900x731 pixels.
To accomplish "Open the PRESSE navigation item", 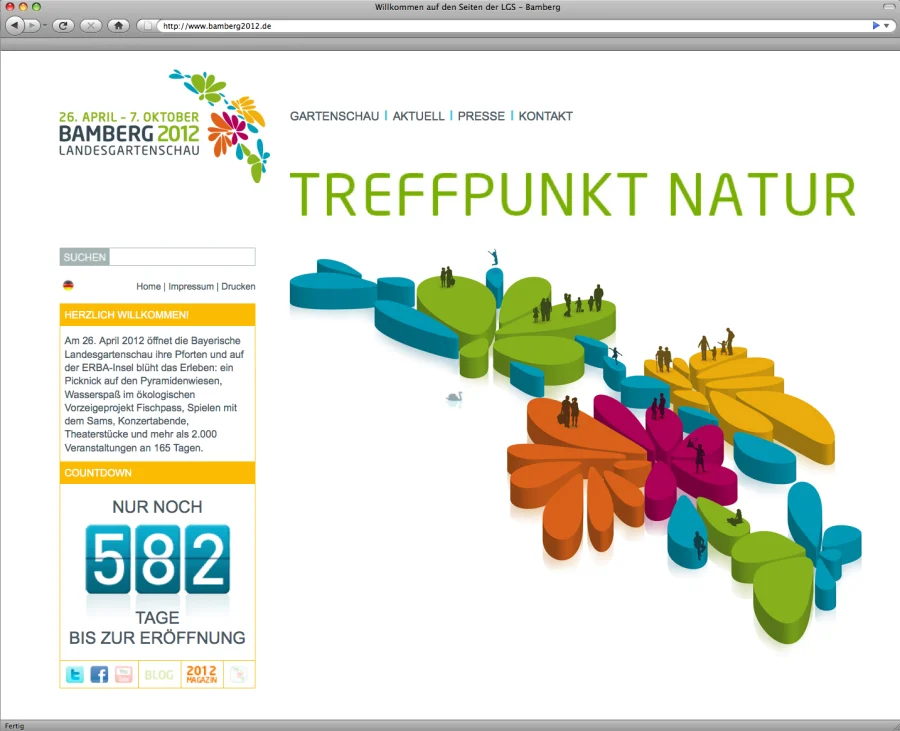I will point(481,116).
